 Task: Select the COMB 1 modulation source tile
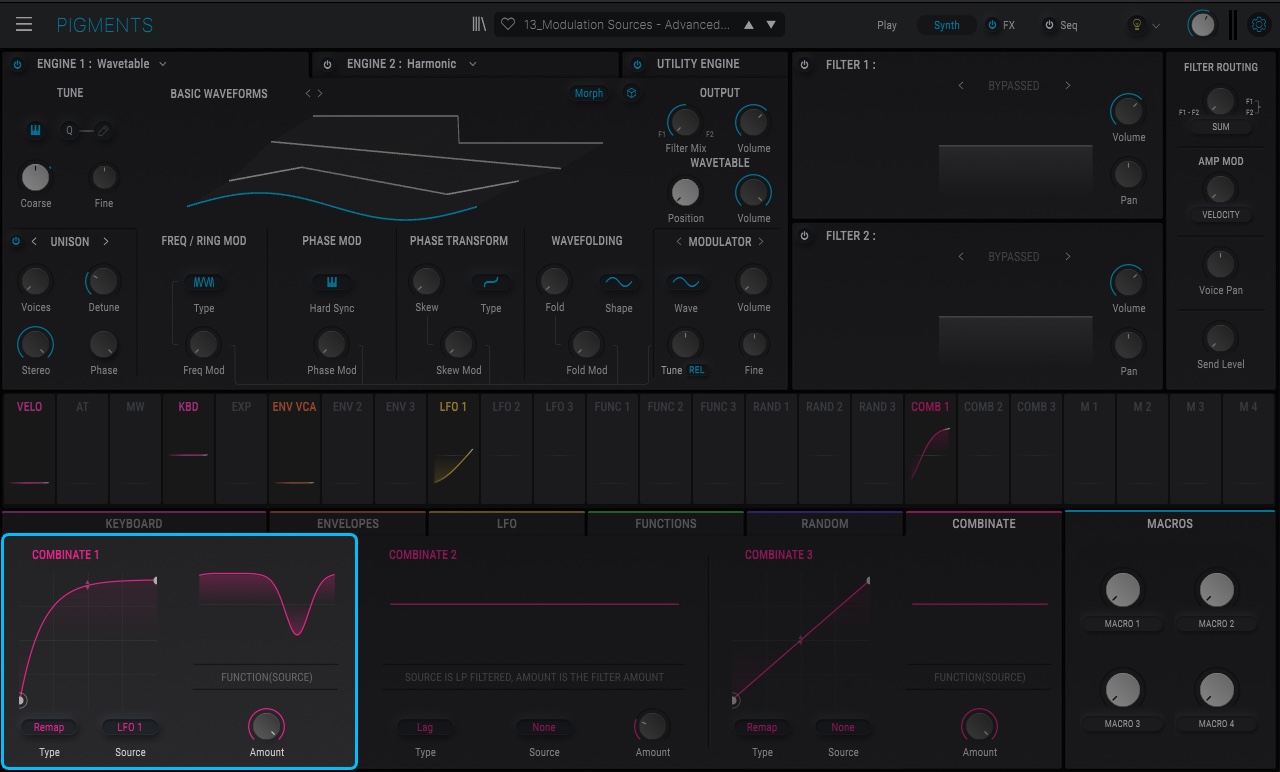(930, 448)
